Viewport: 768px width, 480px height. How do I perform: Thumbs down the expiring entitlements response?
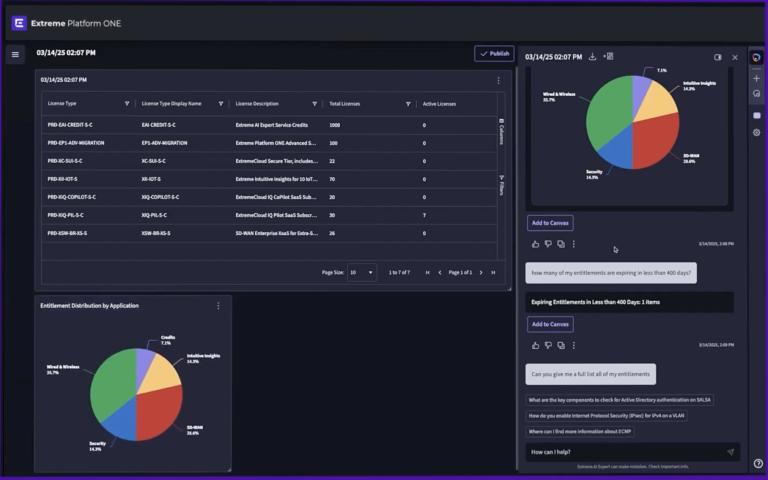tap(548, 345)
